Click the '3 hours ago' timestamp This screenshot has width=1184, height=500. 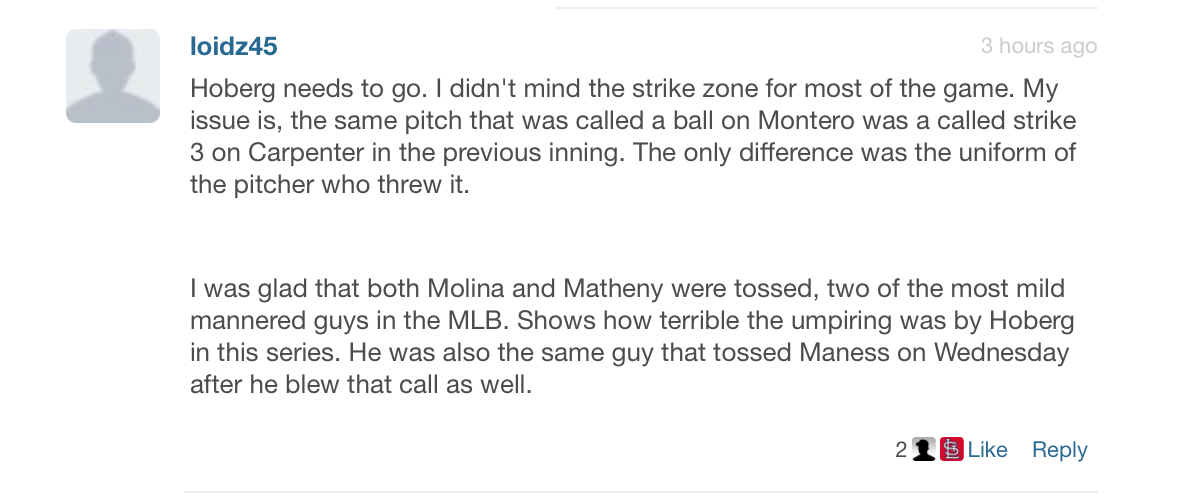(x=1038, y=46)
